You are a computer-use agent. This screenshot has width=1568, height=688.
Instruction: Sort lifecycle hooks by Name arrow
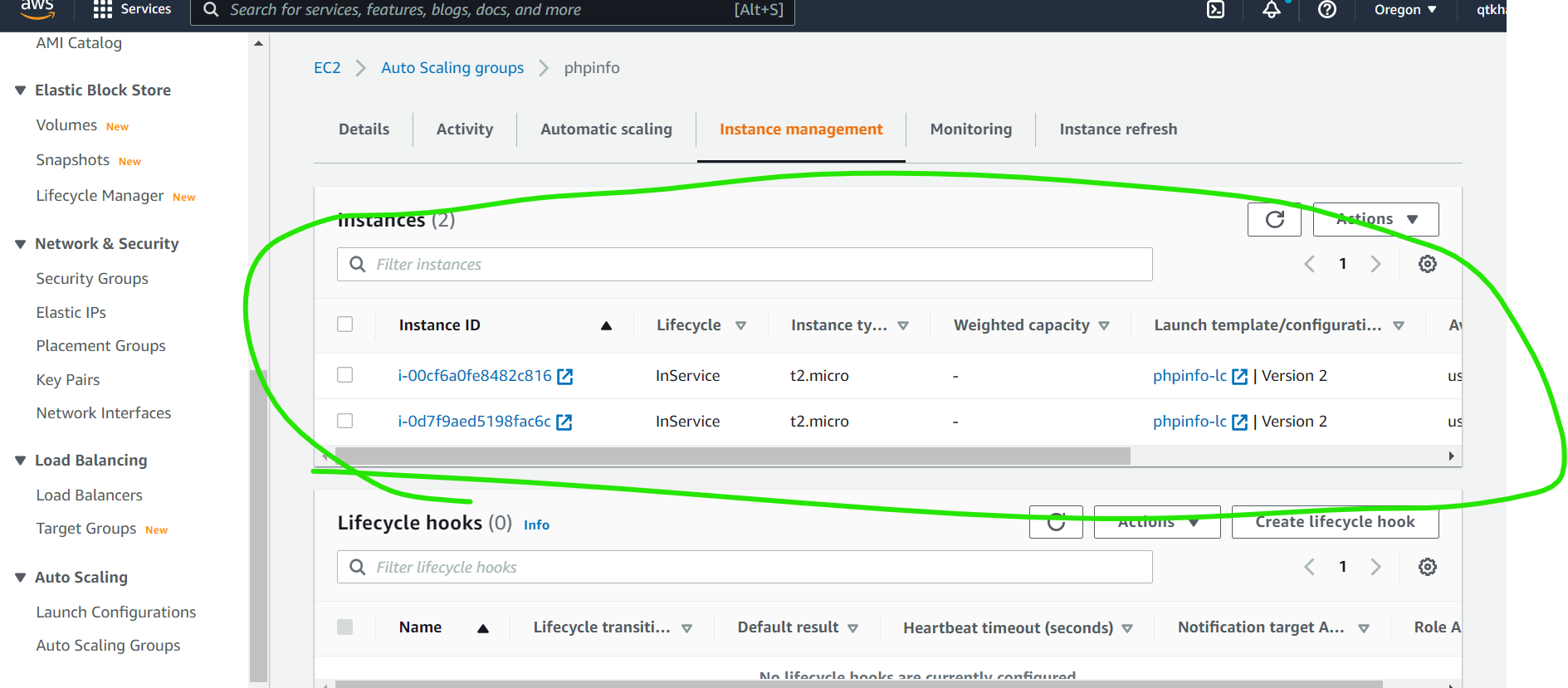pos(483,628)
